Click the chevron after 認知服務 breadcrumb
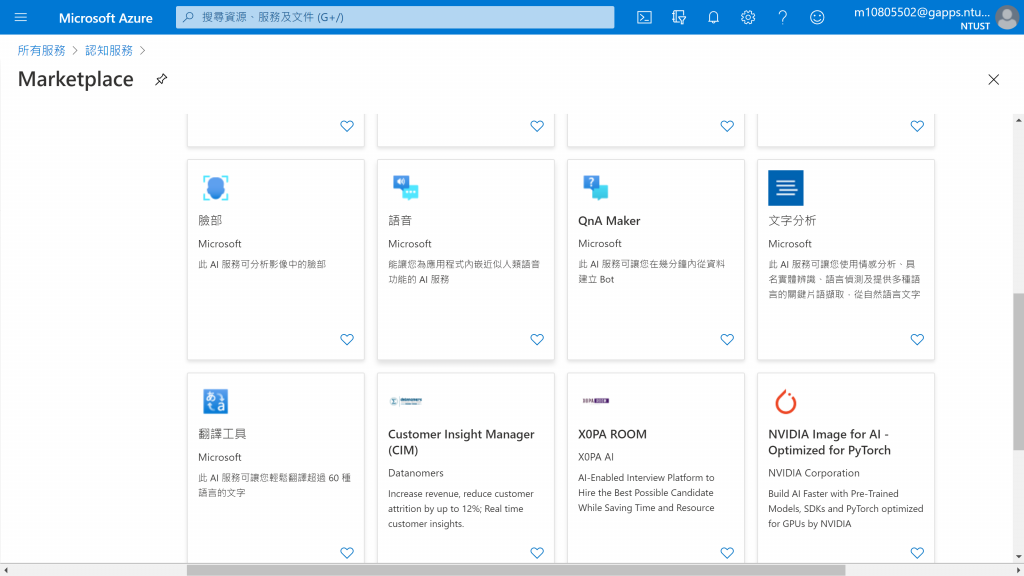 click(x=142, y=50)
